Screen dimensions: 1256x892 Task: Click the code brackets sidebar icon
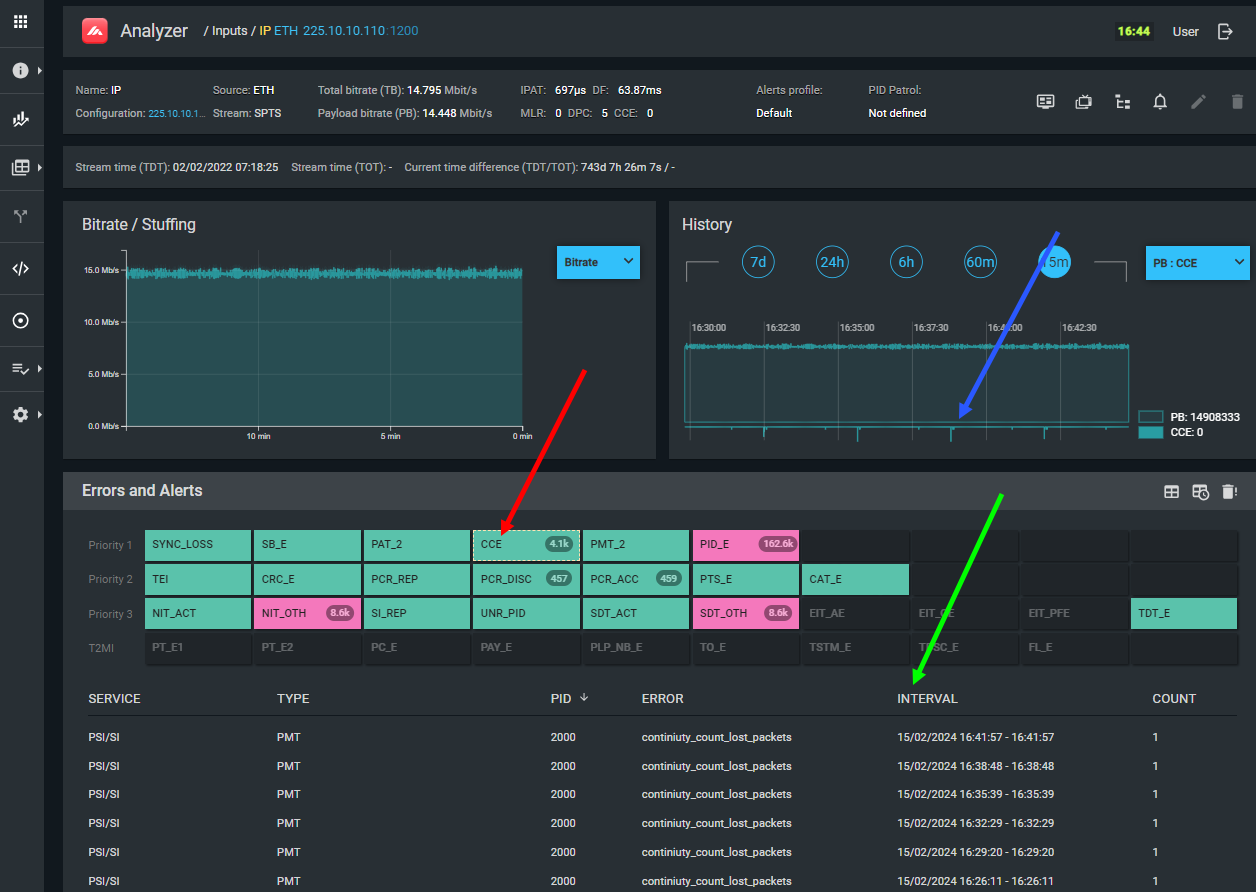[x=20, y=268]
